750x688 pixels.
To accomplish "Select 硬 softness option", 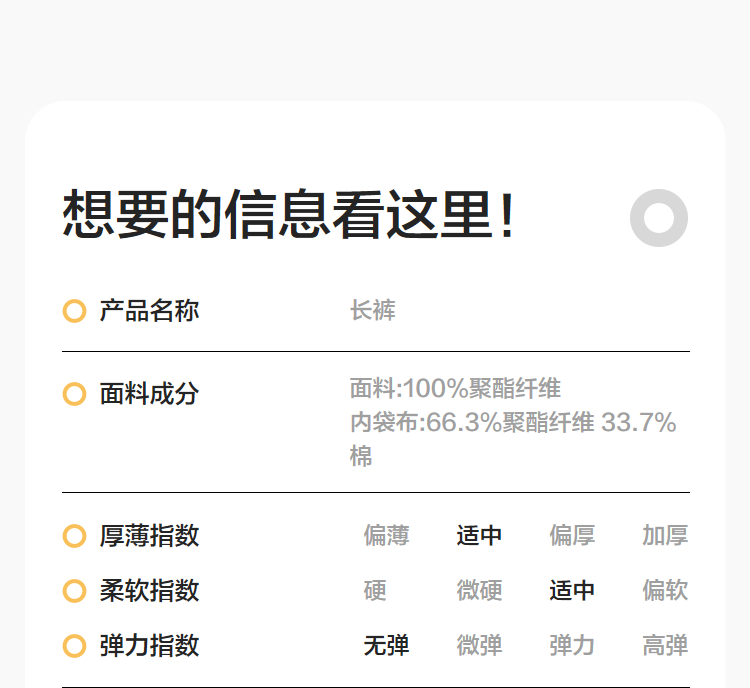I will (x=375, y=591).
